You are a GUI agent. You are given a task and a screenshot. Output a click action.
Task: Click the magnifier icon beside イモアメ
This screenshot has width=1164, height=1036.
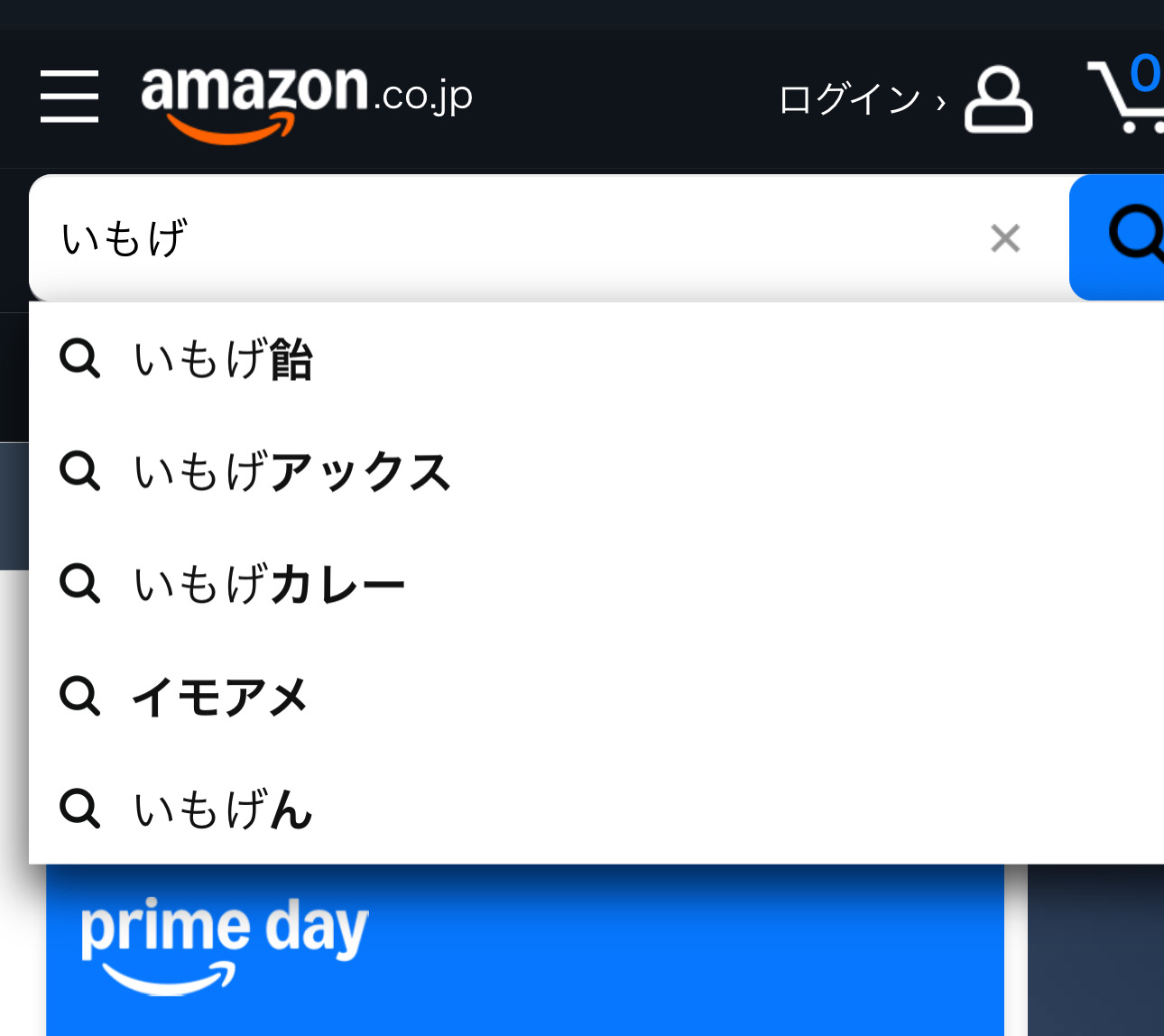pos(79,696)
